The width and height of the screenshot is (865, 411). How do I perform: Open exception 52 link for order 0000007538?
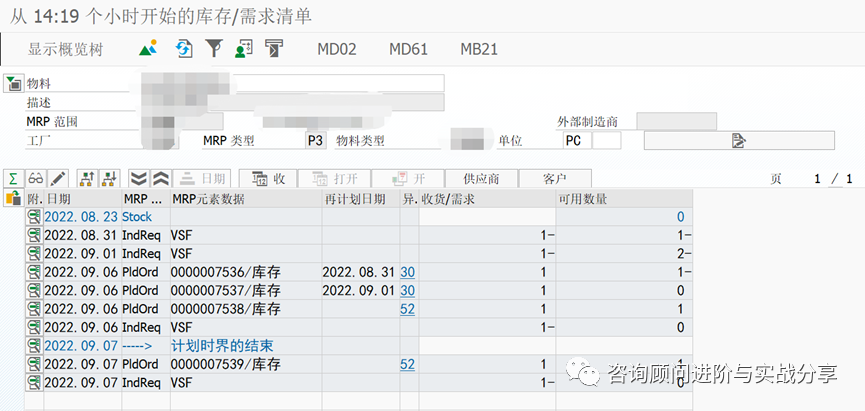click(408, 309)
